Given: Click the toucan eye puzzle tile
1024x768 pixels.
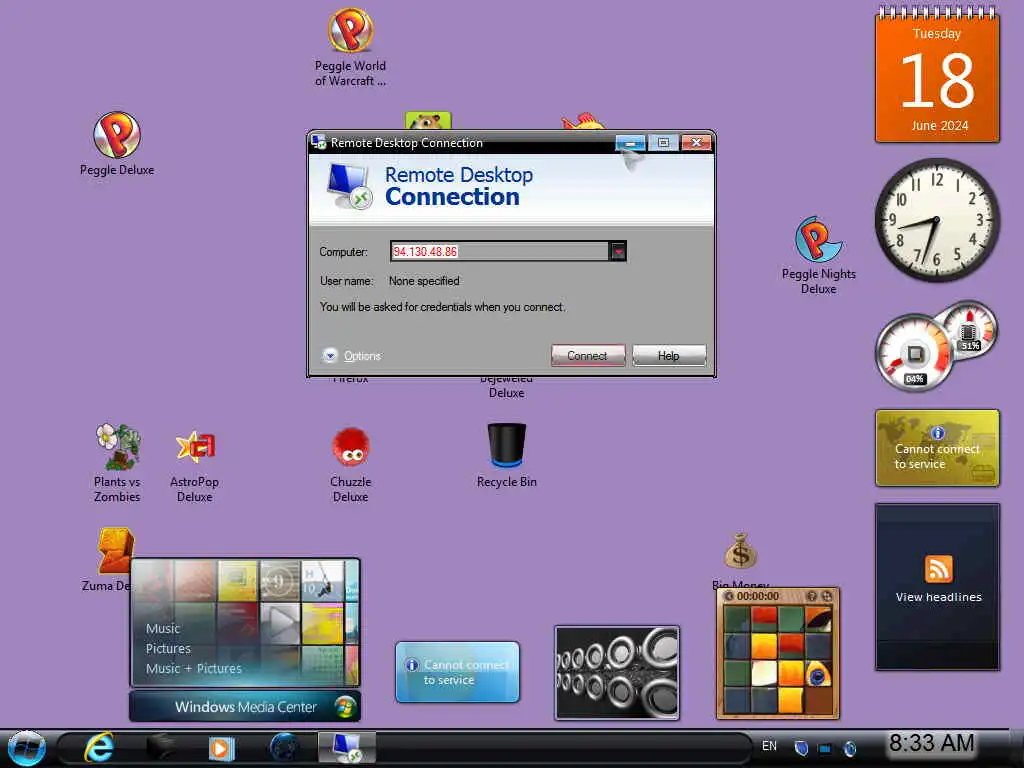Looking at the screenshot, I should point(818,674).
